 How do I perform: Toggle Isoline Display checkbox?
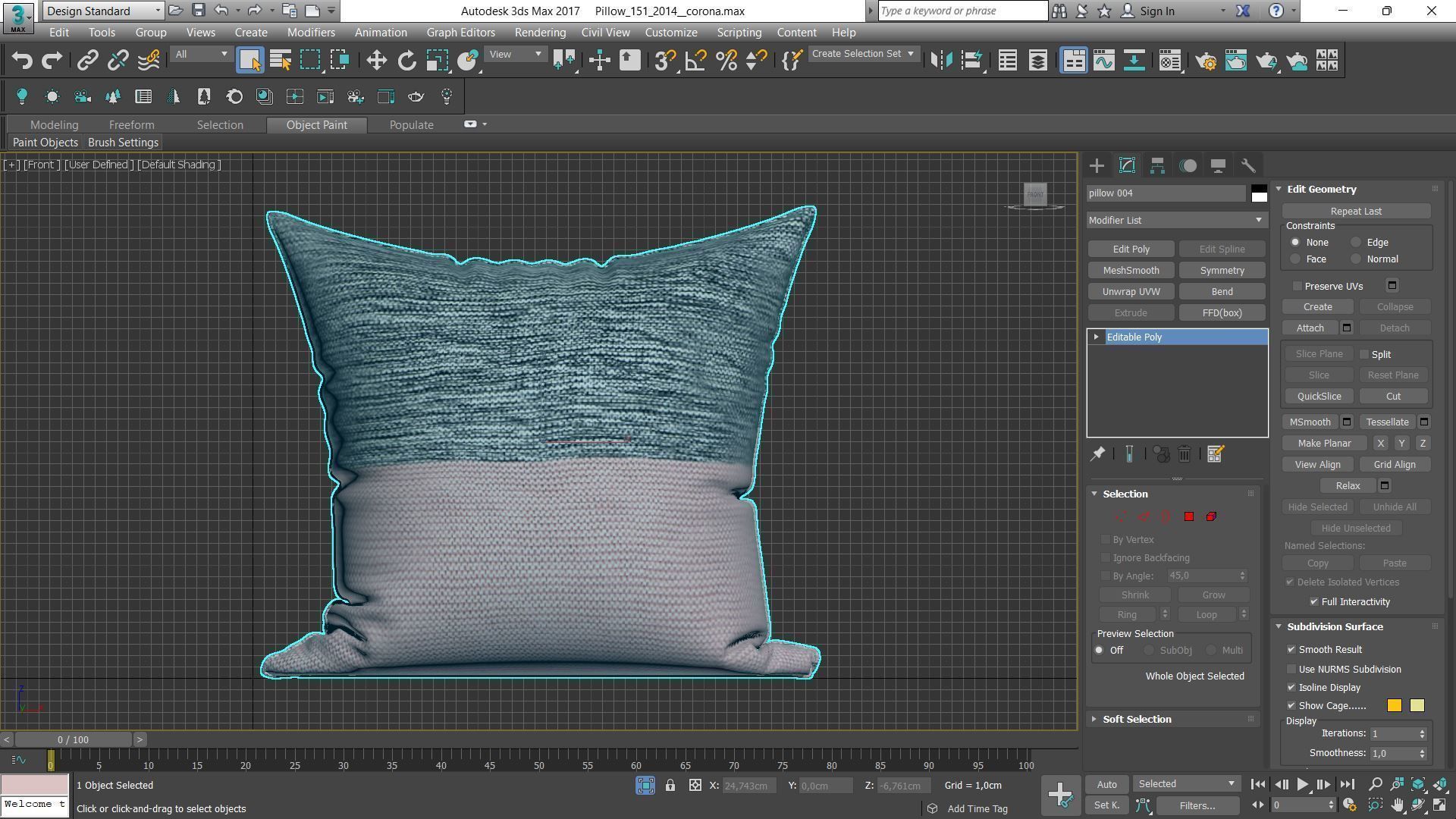[x=1291, y=688]
